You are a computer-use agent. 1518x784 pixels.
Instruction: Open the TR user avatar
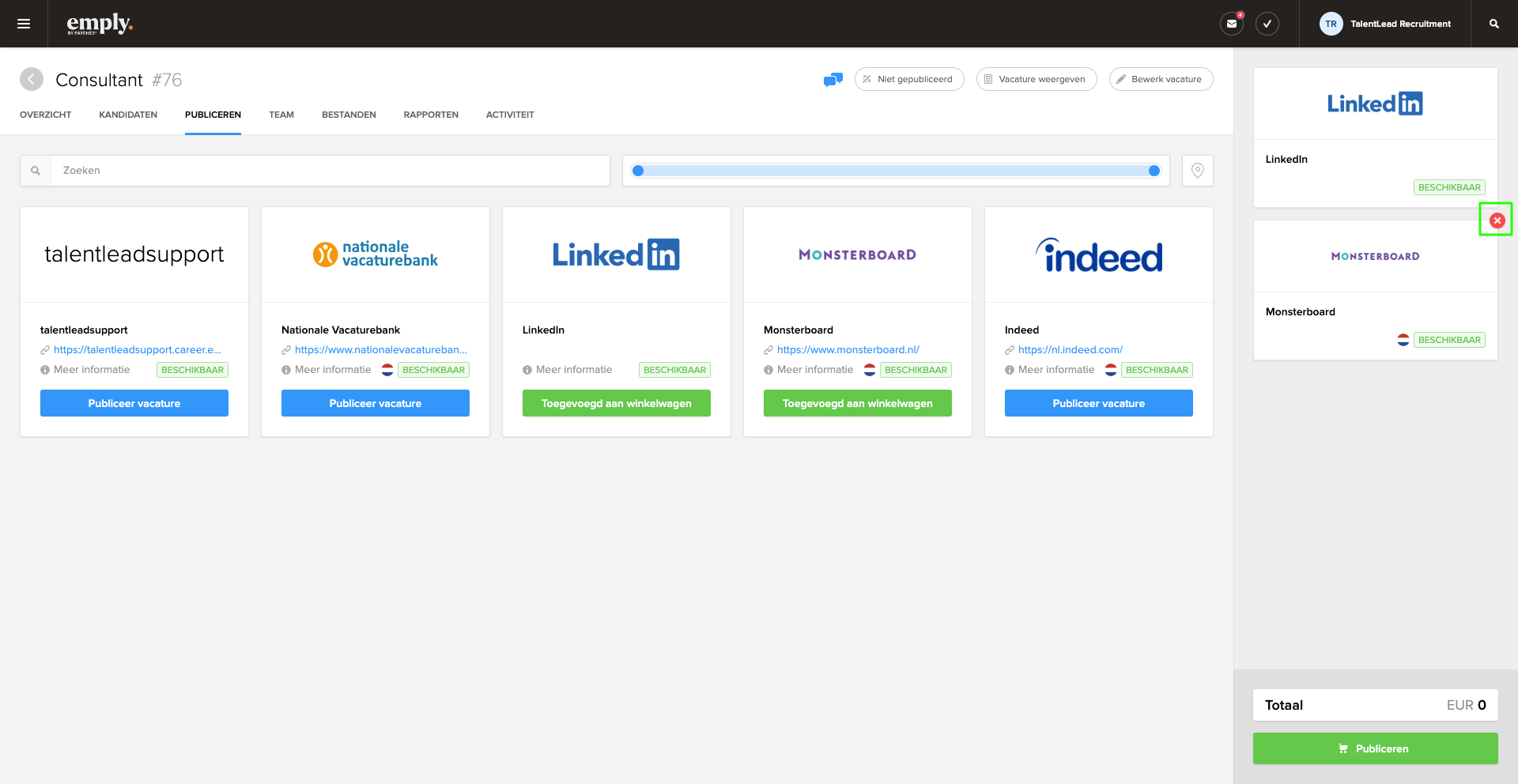(x=1331, y=24)
